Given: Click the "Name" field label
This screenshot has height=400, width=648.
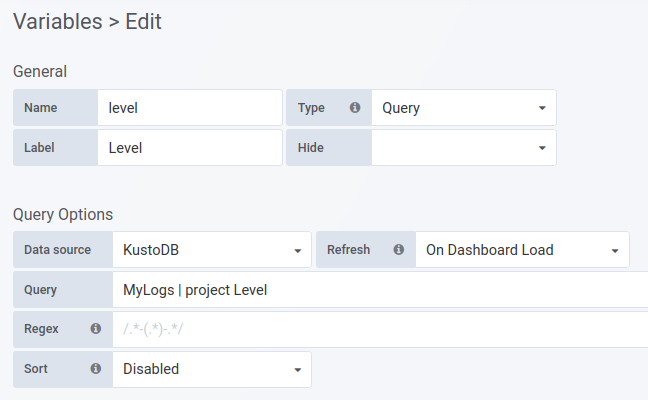Looking at the screenshot, I should coord(41,108).
